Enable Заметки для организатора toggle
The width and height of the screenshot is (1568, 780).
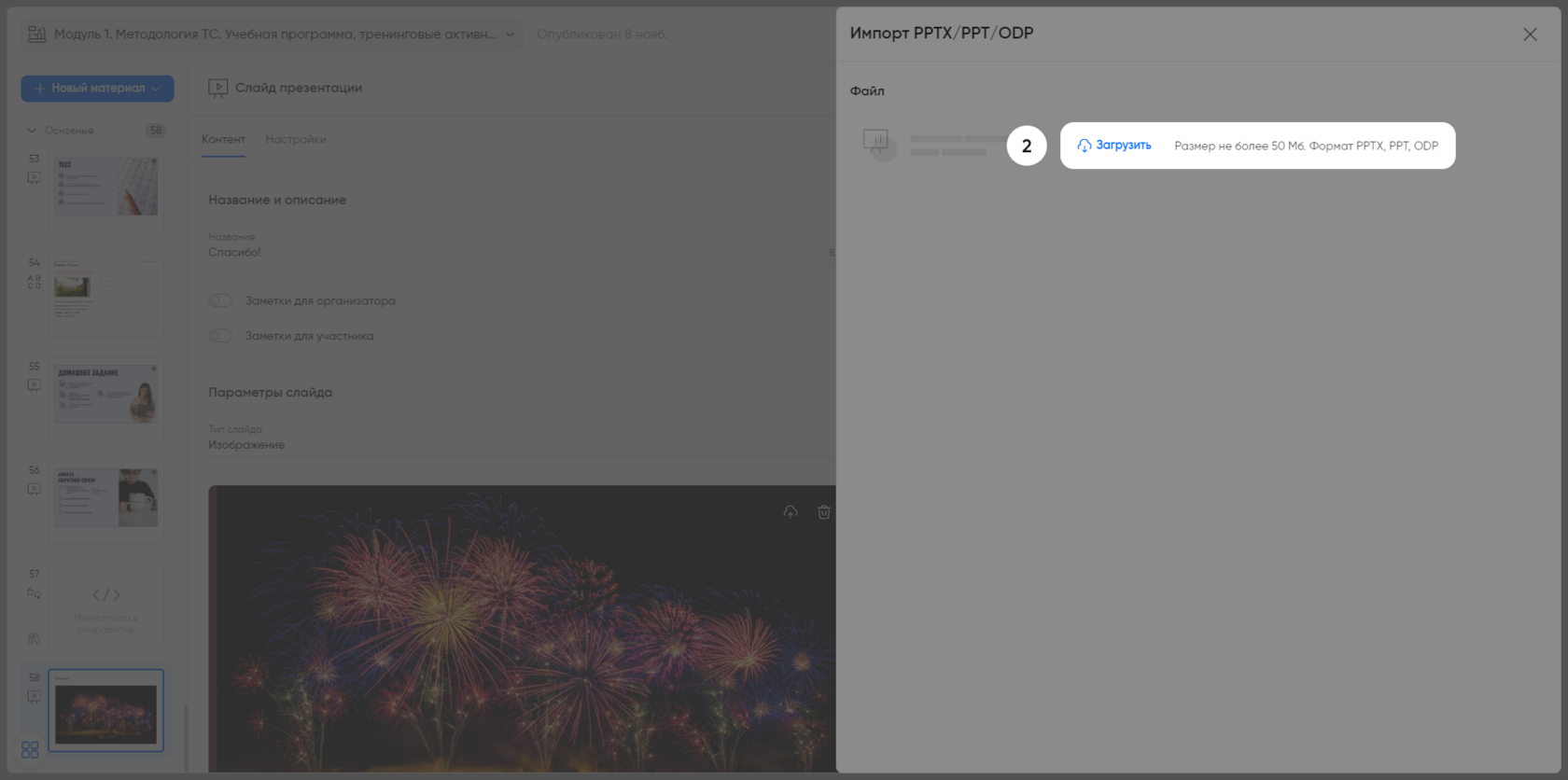pyautogui.click(x=220, y=300)
